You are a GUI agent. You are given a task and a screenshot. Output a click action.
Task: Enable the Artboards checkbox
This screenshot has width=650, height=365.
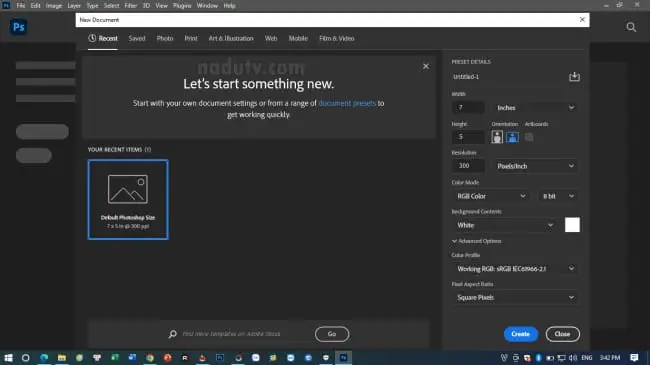529,137
